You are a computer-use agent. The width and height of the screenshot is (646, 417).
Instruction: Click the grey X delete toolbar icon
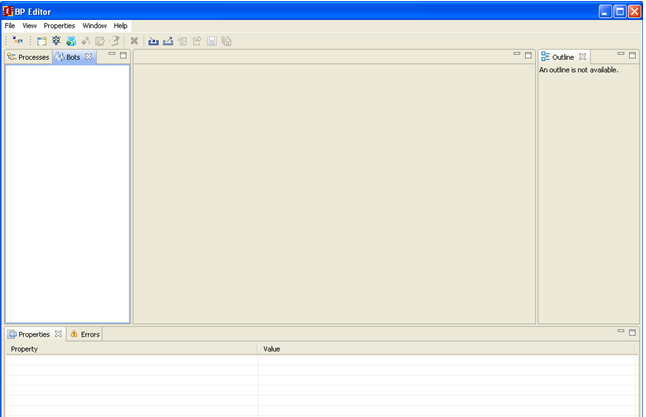134,41
